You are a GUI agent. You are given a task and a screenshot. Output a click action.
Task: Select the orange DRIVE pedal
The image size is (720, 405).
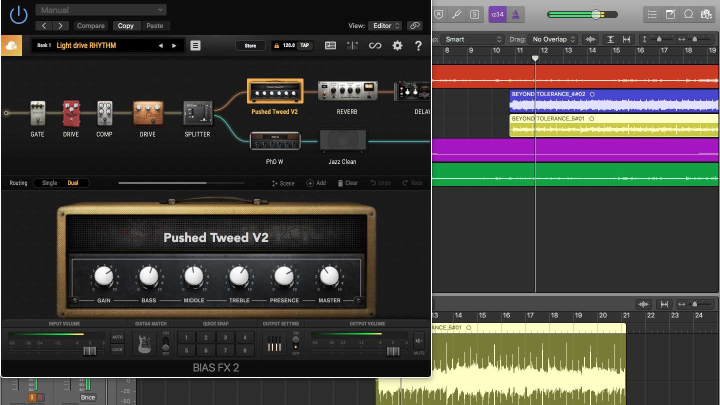[148, 113]
